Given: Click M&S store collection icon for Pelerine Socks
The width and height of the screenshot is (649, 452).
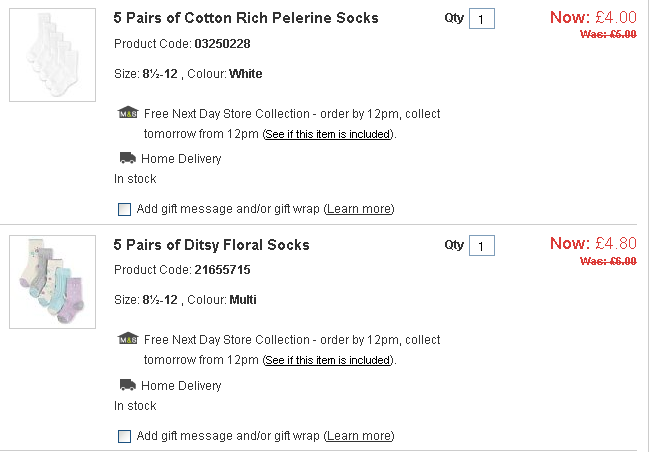Looking at the screenshot, I should point(127,113).
